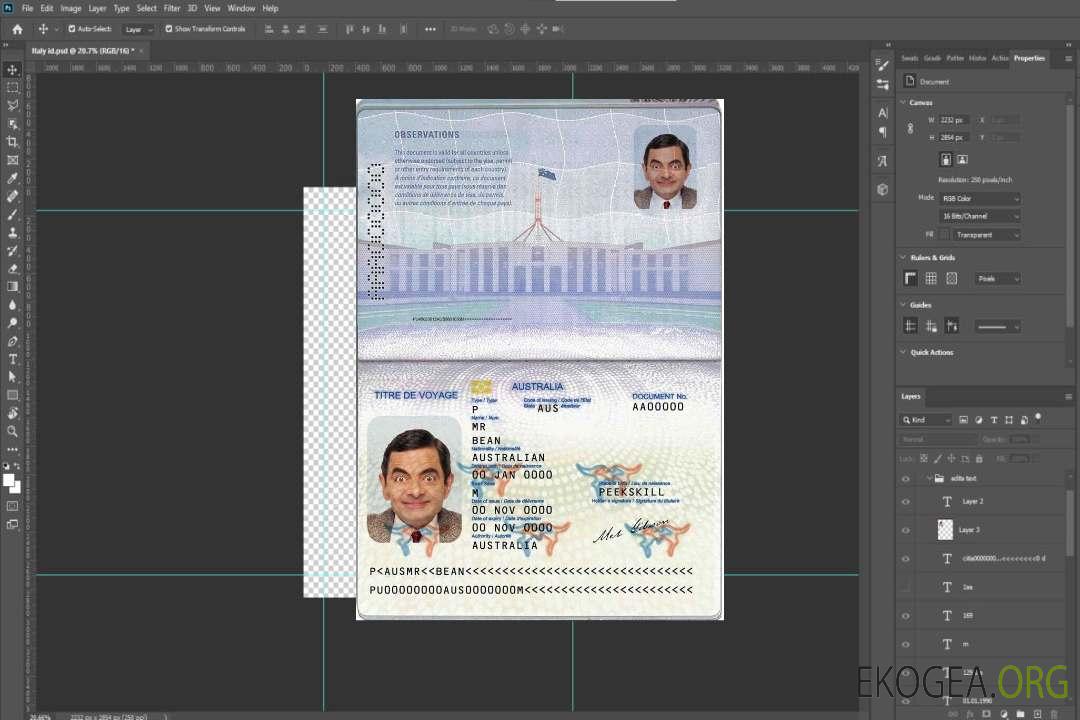The image size is (1080, 720).
Task: Open the Window menu
Action: pos(241,8)
